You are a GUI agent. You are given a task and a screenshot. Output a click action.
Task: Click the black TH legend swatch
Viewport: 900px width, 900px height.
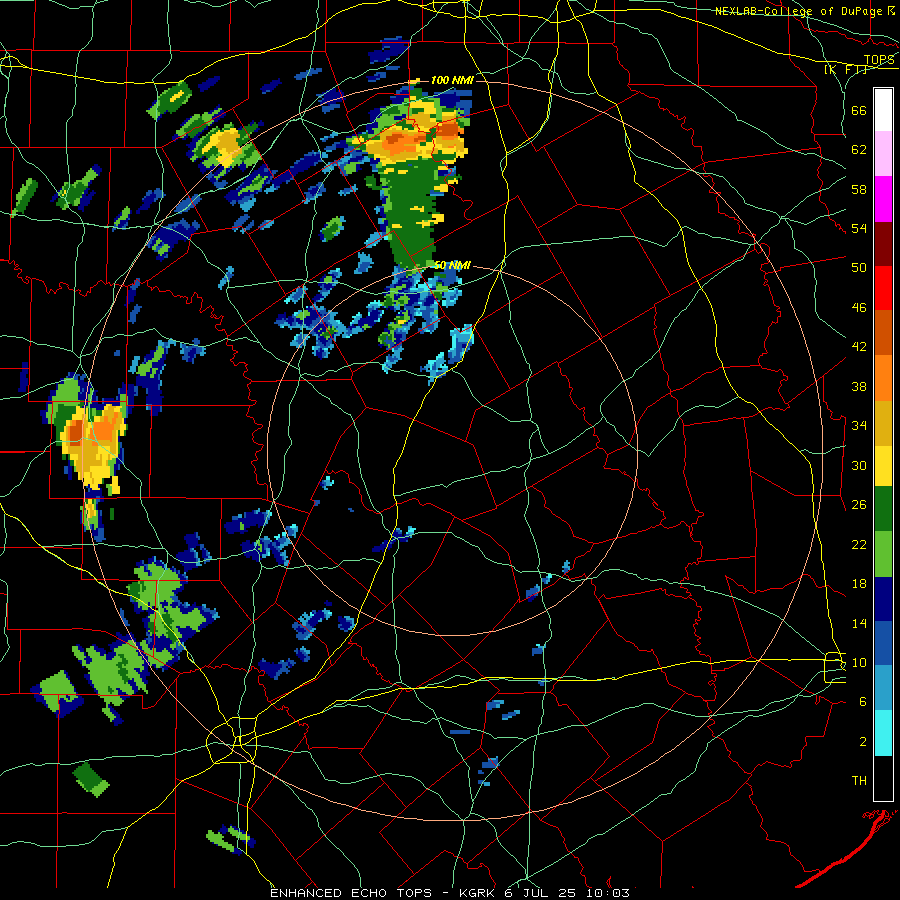click(883, 778)
